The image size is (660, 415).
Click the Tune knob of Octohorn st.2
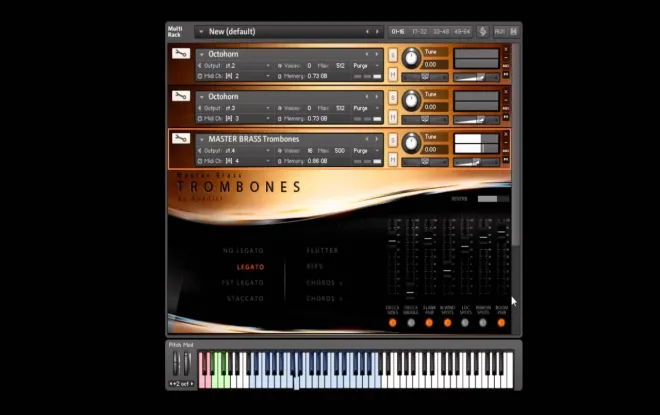click(411, 58)
